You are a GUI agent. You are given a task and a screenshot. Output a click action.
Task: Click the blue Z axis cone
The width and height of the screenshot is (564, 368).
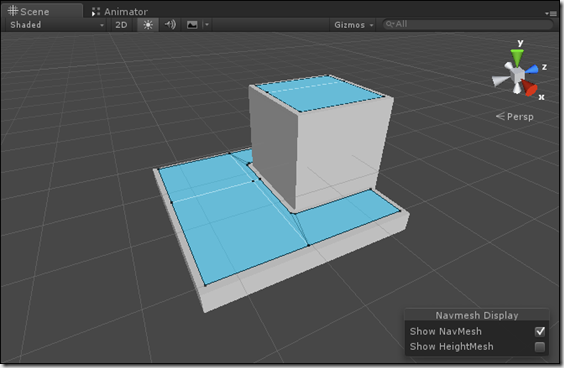tap(532, 69)
